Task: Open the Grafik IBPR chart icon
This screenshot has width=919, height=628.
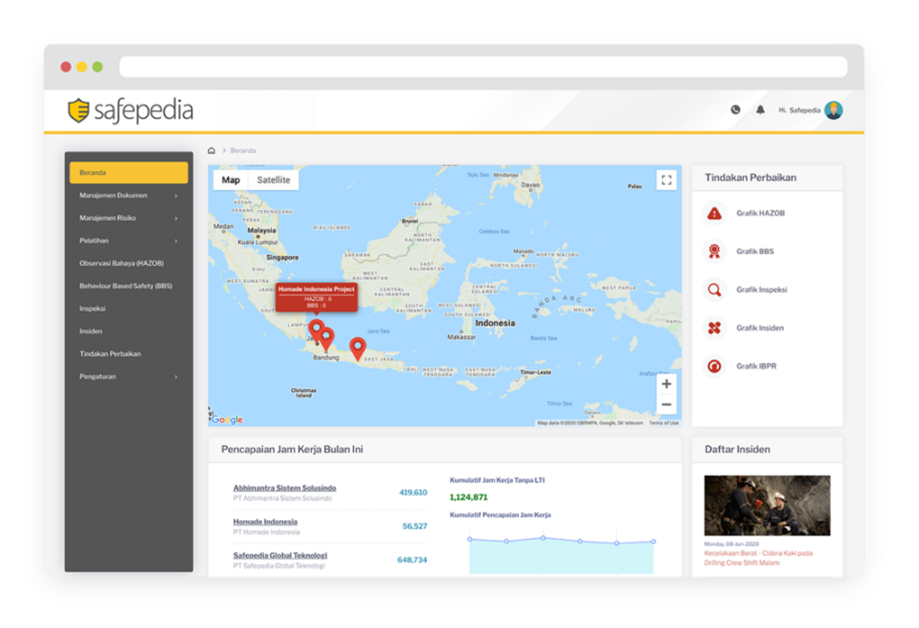Action: pyautogui.click(x=713, y=366)
